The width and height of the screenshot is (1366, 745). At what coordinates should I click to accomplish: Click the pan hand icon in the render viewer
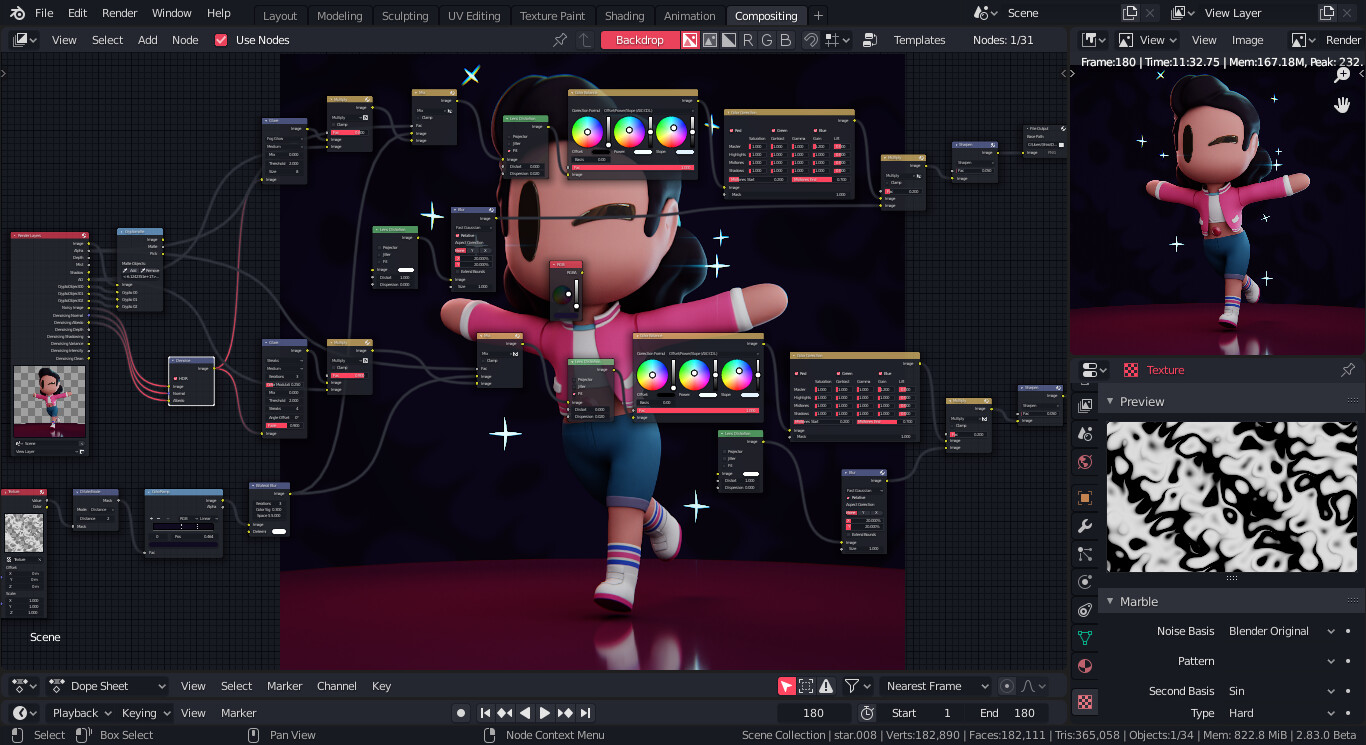[x=1344, y=104]
